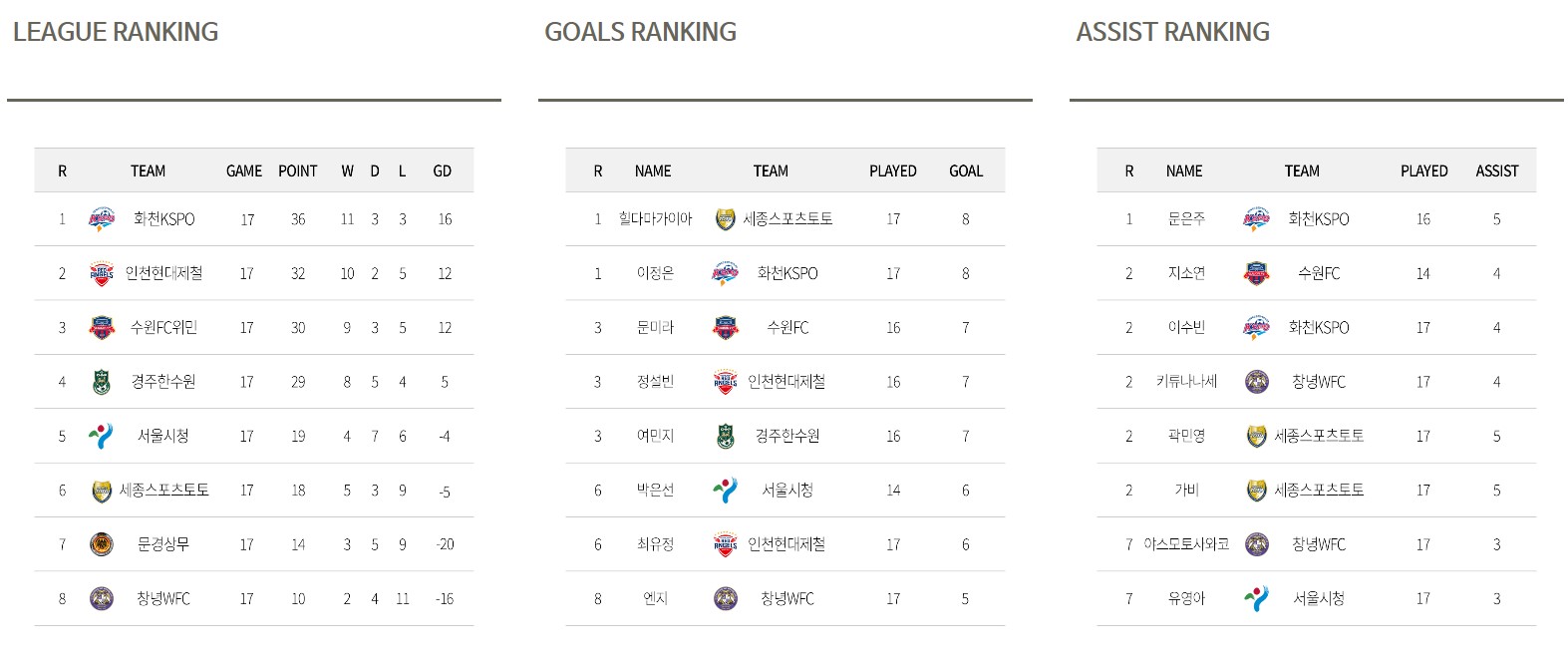Viewport: 1568px width, 664px height.
Task: Select player 문은주 in assist ranking
Action: coord(1186,219)
